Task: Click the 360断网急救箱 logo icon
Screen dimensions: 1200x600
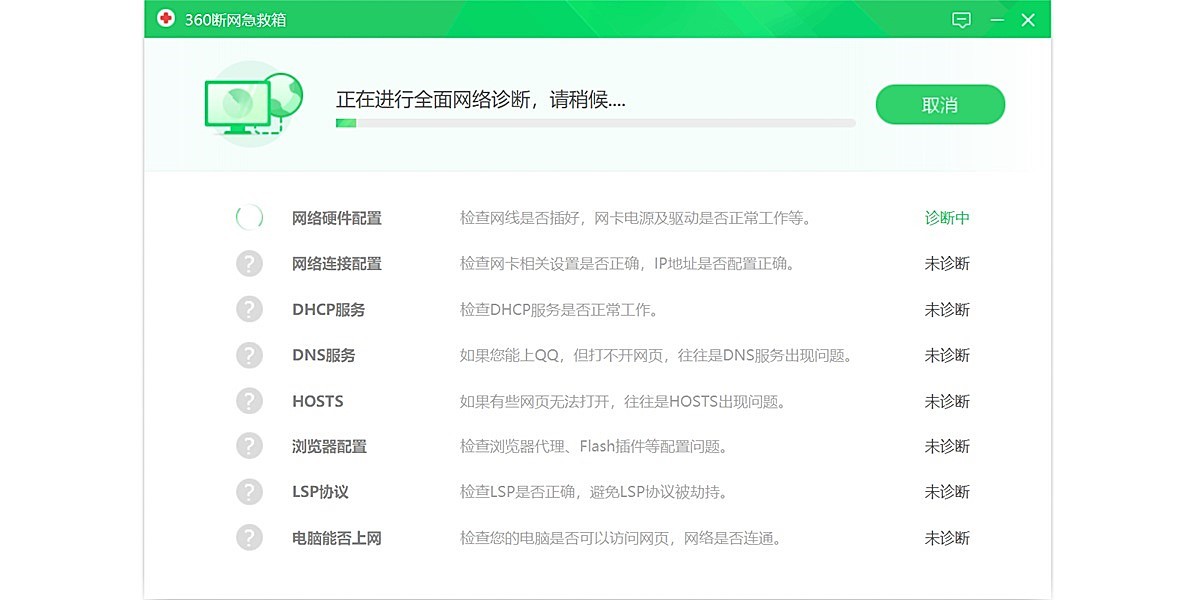Action: click(166, 18)
